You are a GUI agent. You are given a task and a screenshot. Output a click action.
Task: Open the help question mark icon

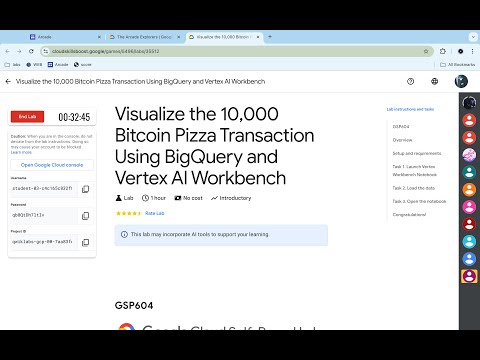[x=410, y=81]
